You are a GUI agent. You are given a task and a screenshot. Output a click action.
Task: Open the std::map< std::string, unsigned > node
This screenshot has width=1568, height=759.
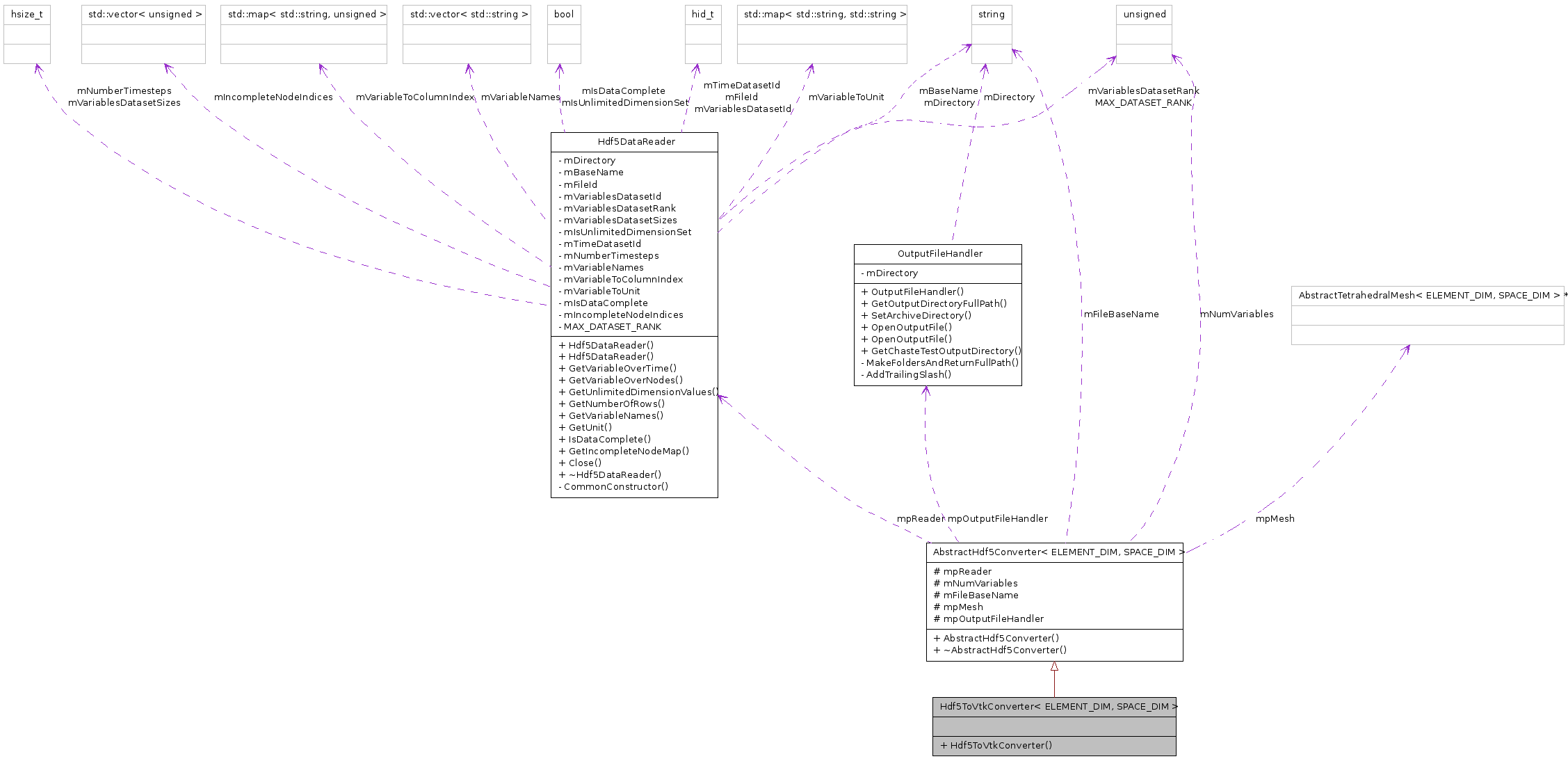point(304,34)
